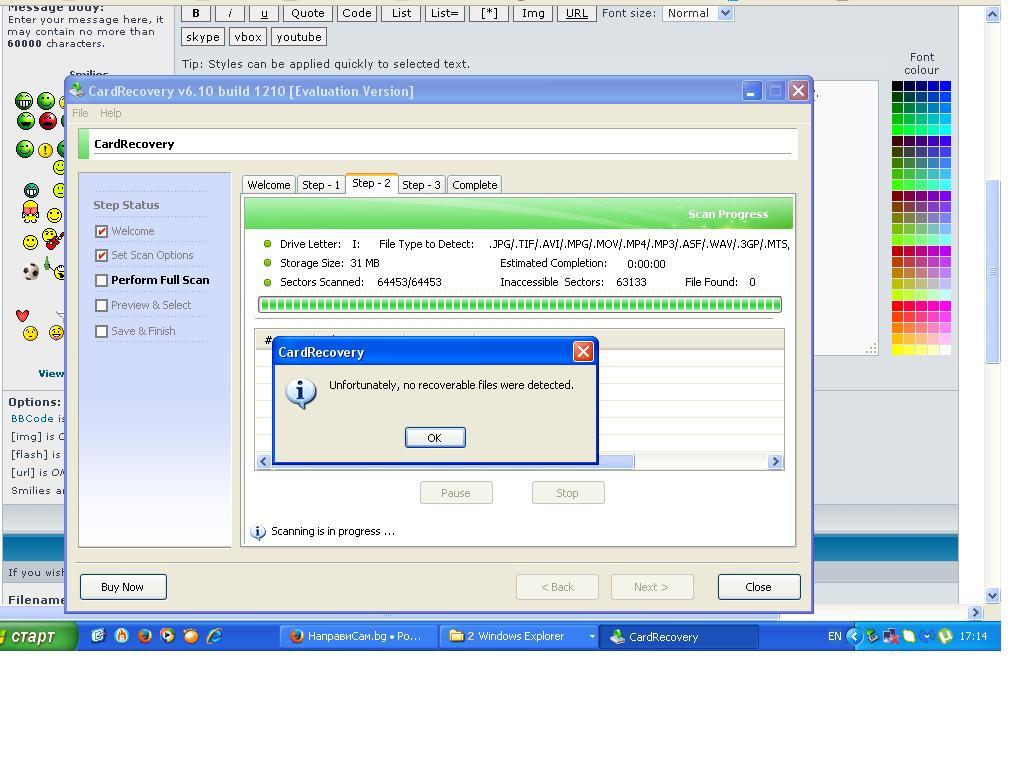Pick a yellow swatch from Font colour palette
This screenshot has height=768, width=1024.
coord(898,350)
